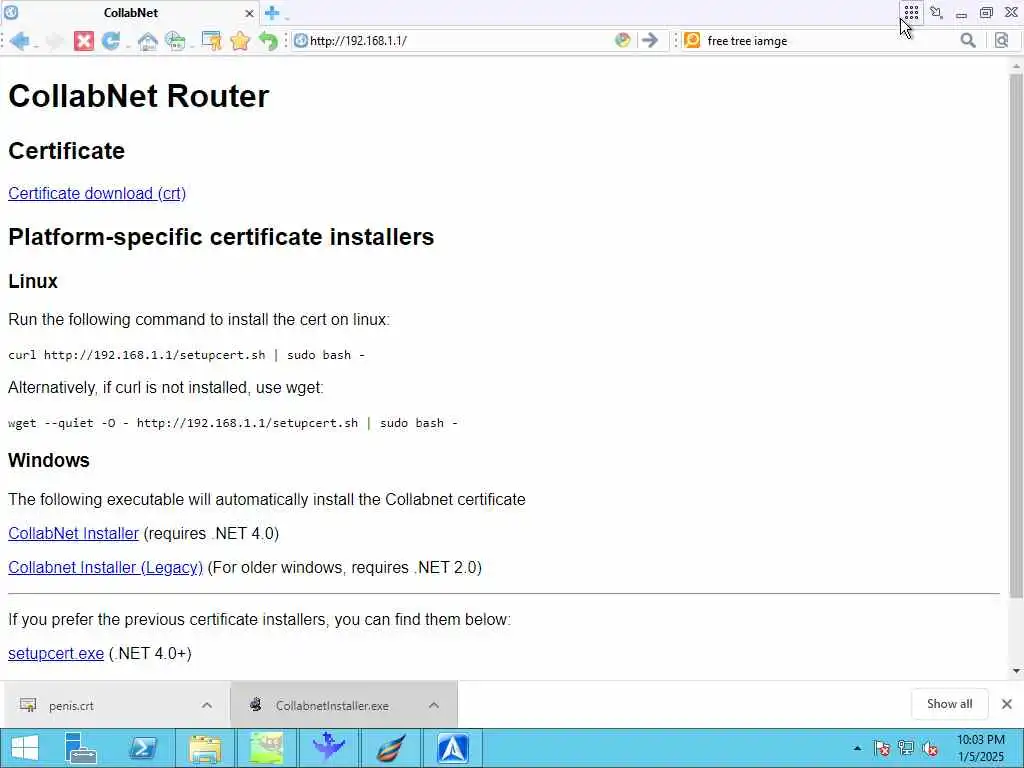Open the colorful feather app on taskbar

click(x=391, y=748)
